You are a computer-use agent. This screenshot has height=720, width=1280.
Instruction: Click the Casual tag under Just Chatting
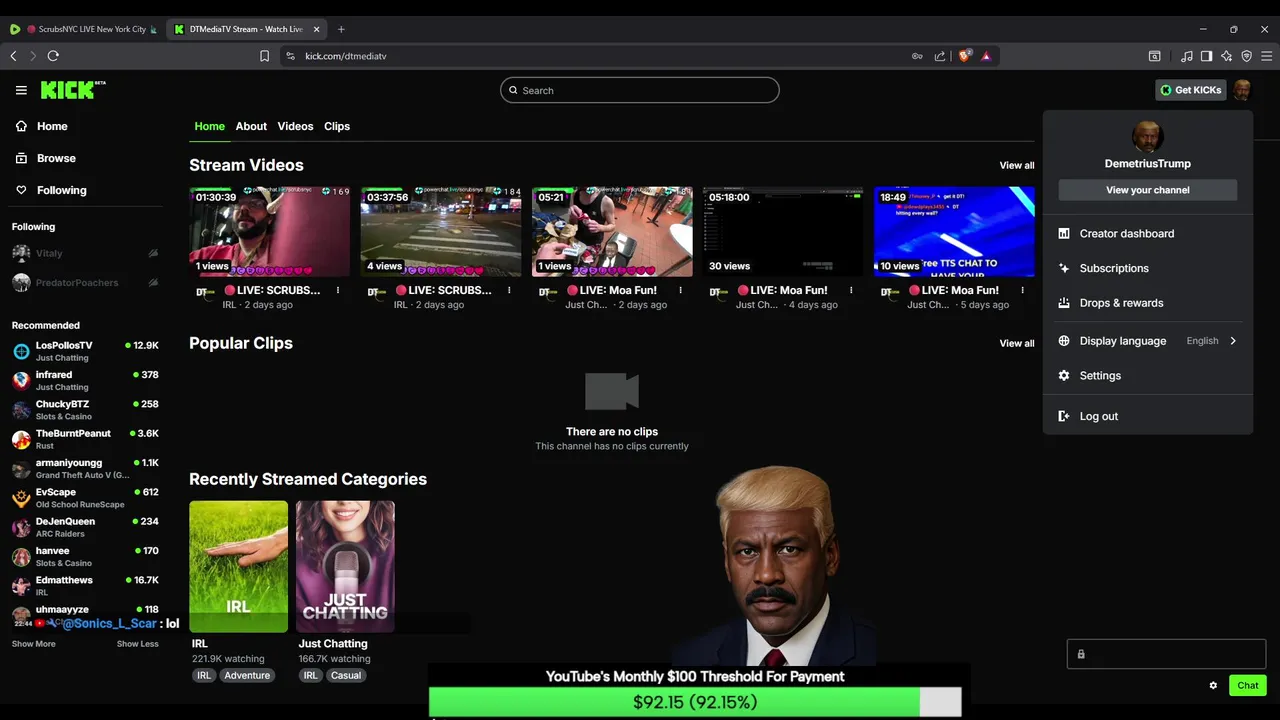click(x=346, y=675)
